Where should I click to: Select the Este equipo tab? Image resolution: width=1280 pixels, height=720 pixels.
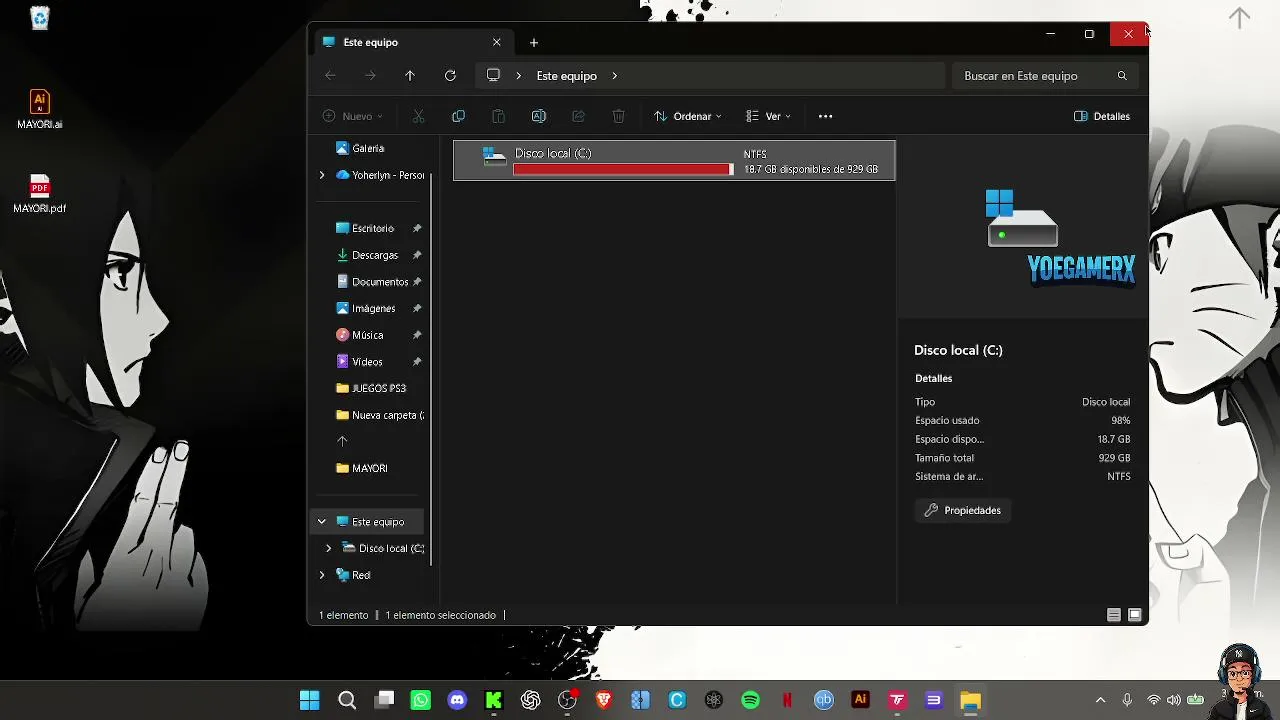click(x=412, y=42)
